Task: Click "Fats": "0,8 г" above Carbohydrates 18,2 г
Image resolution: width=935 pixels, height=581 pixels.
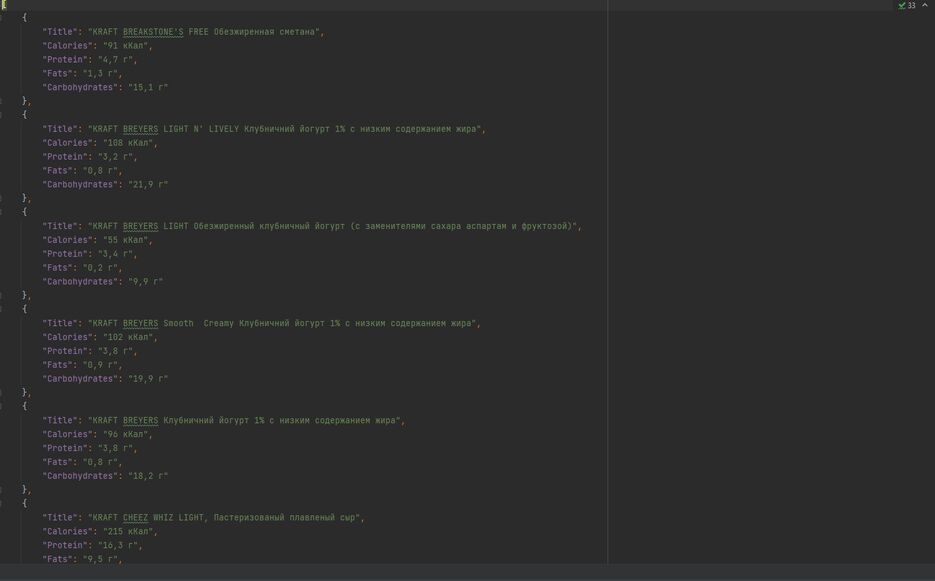Action: click(x=82, y=462)
